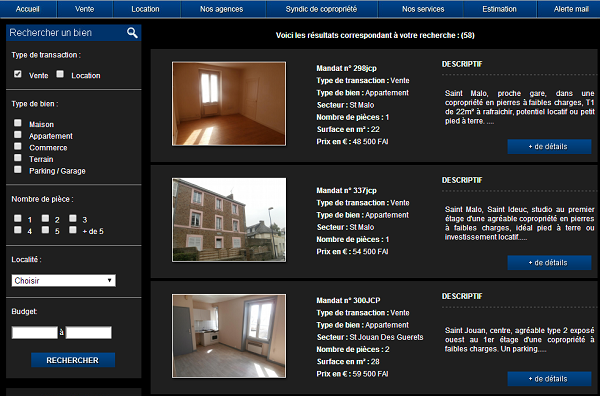
Task: Select the Parking / Garage checkbox
Action: [x=18, y=169]
